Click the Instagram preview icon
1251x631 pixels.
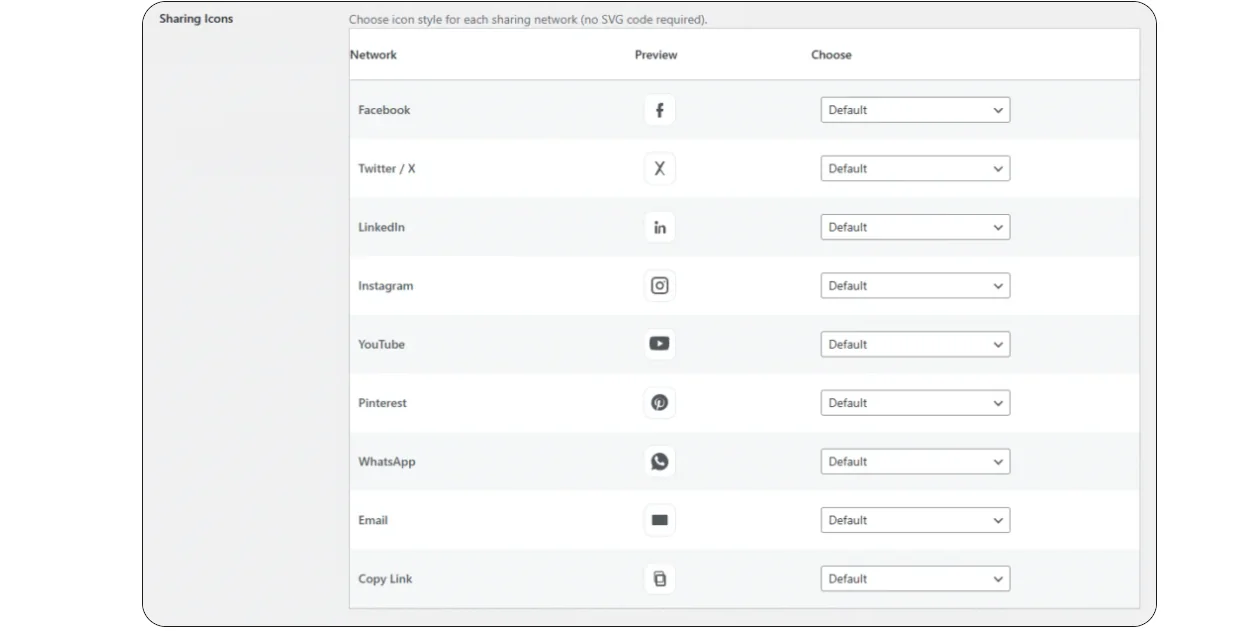click(x=659, y=286)
